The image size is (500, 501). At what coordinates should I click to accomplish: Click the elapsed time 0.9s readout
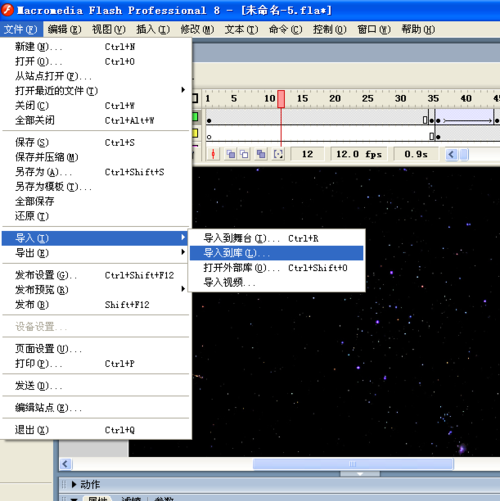tap(416, 154)
